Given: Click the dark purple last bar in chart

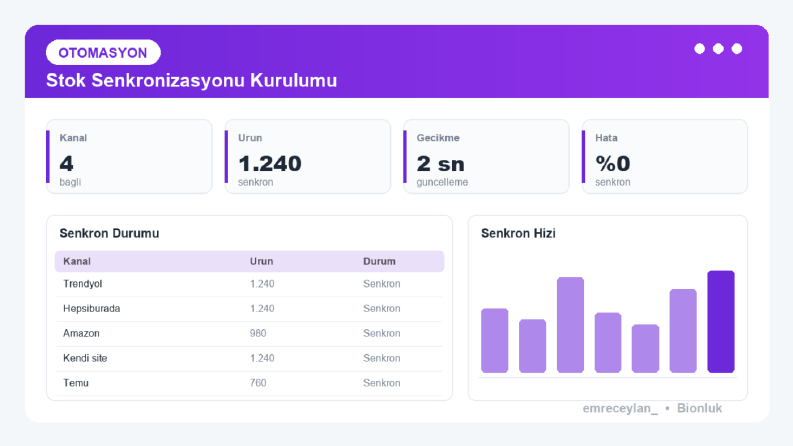Looking at the screenshot, I should (x=721, y=322).
